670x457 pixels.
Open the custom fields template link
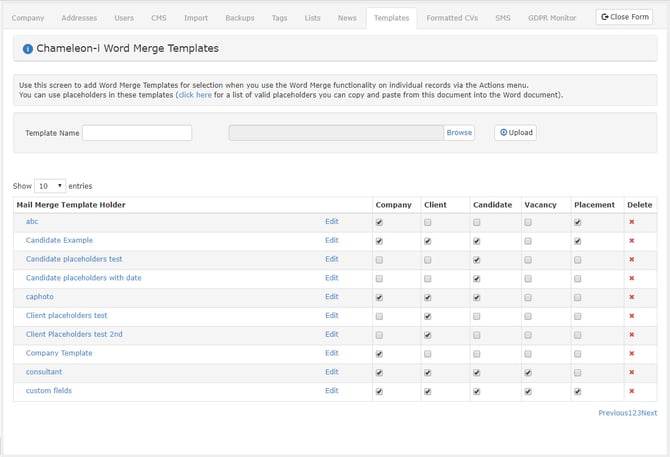click(x=49, y=391)
